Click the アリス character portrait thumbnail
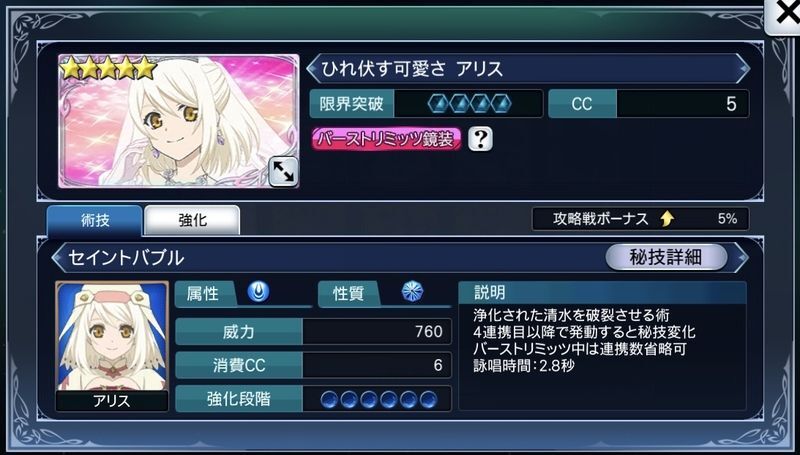The image size is (800, 455). 112,346
